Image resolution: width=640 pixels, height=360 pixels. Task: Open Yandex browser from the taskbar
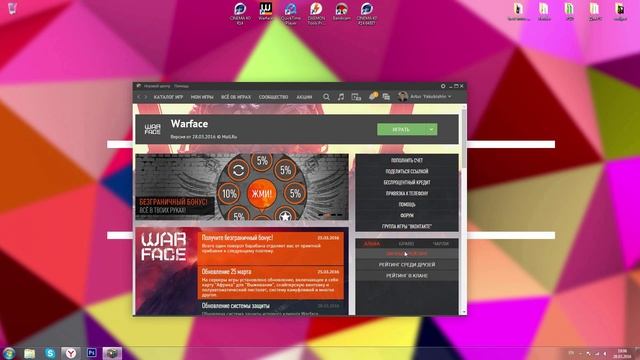(x=71, y=353)
